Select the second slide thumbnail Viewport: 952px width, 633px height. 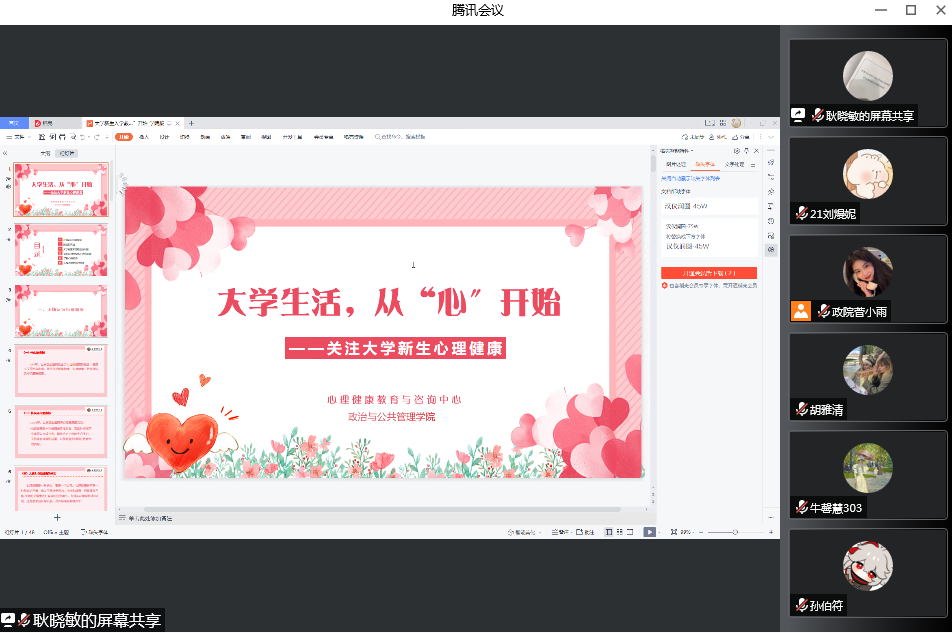61,250
